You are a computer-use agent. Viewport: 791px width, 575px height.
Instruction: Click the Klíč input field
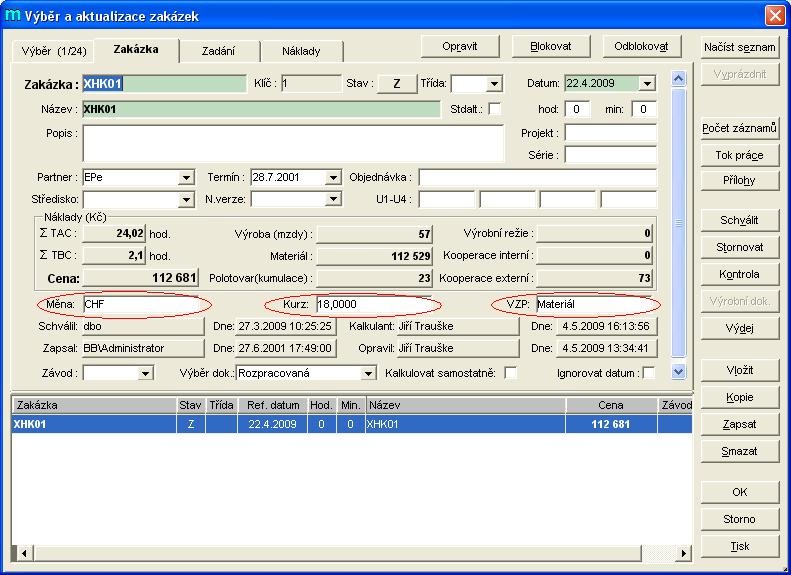[311, 84]
